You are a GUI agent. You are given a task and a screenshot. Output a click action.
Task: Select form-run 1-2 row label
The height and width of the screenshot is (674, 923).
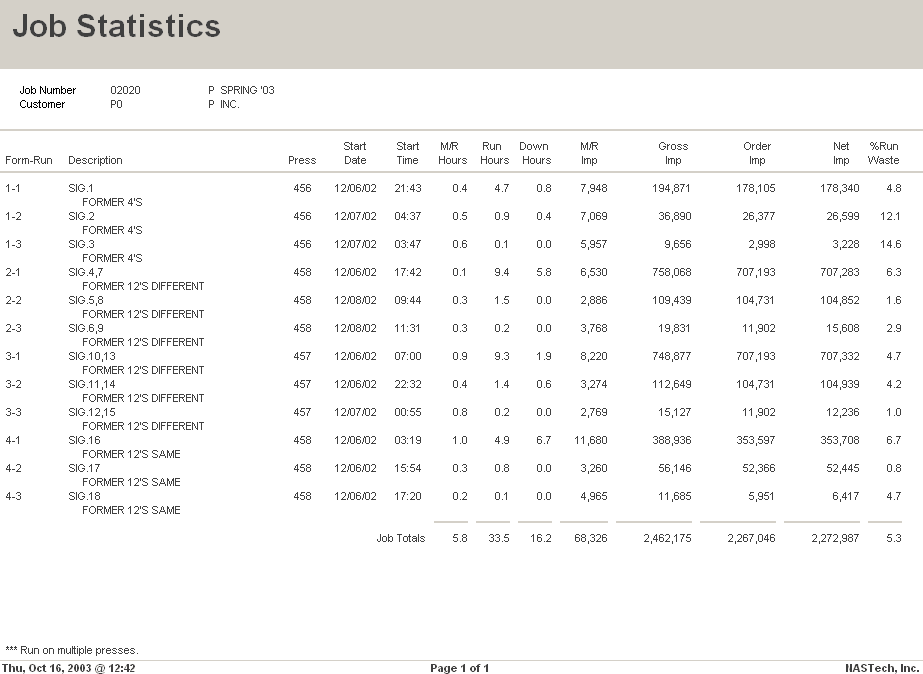13,216
